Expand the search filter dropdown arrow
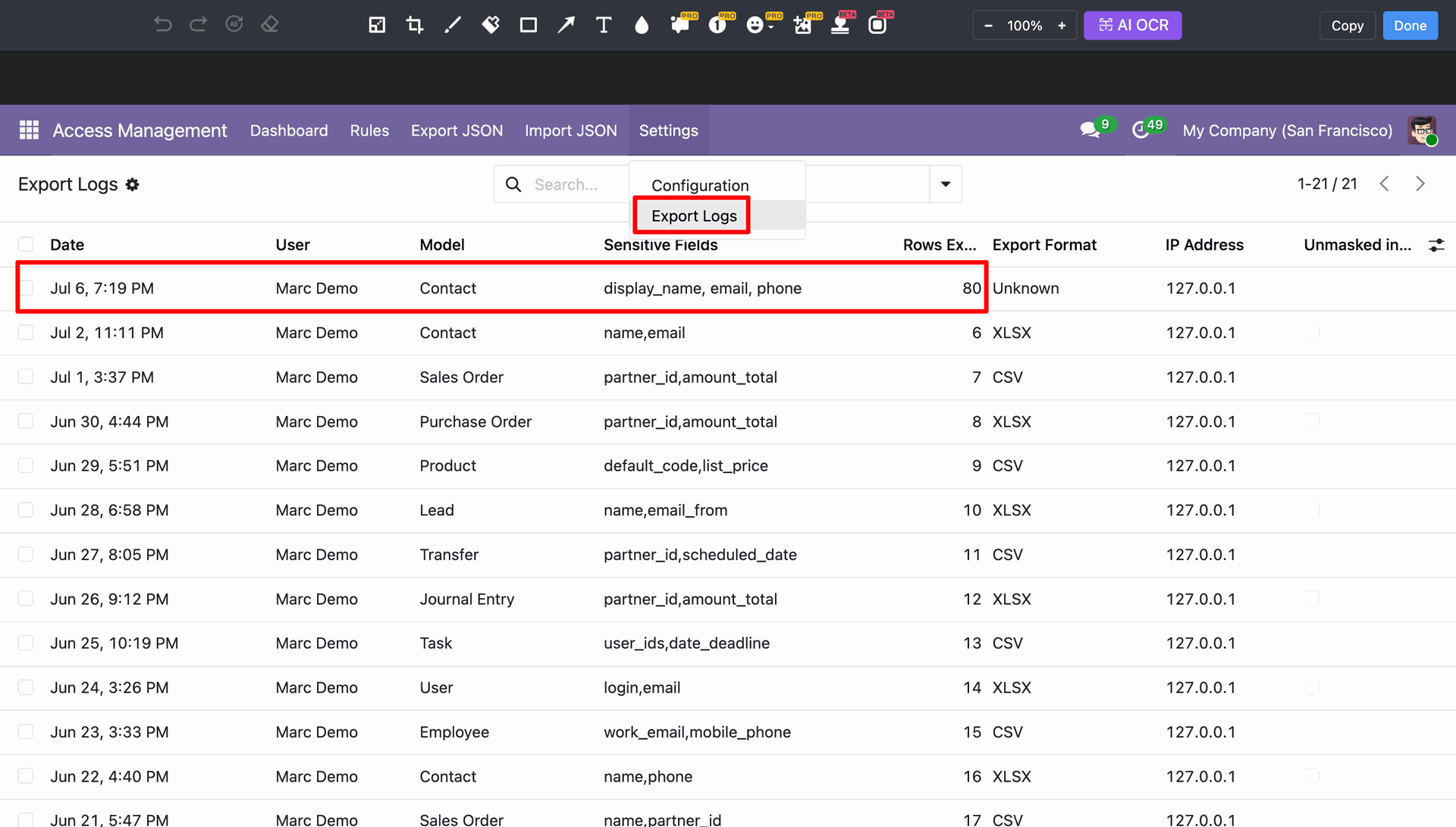The image size is (1456, 827). (946, 184)
